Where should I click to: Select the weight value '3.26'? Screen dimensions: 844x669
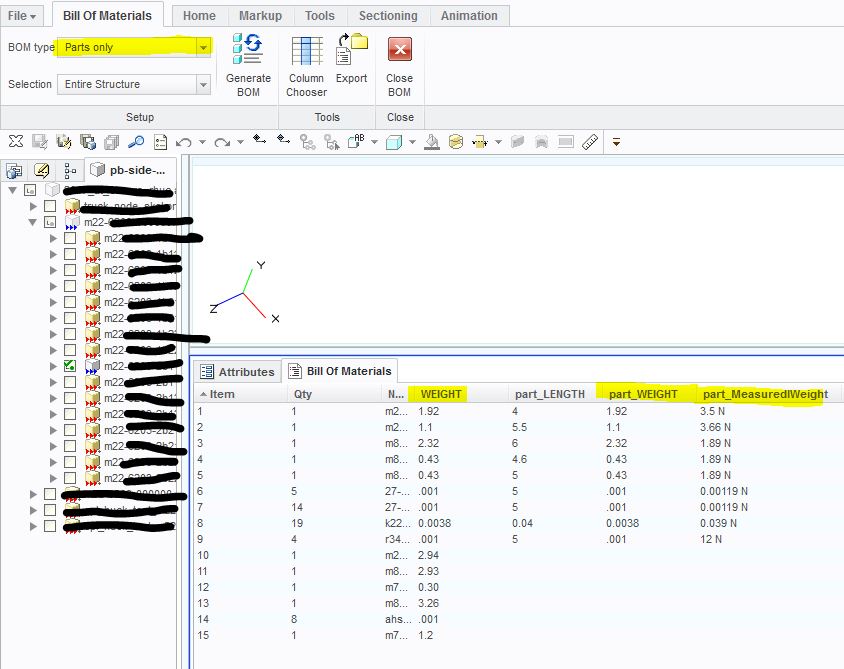coord(428,603)
